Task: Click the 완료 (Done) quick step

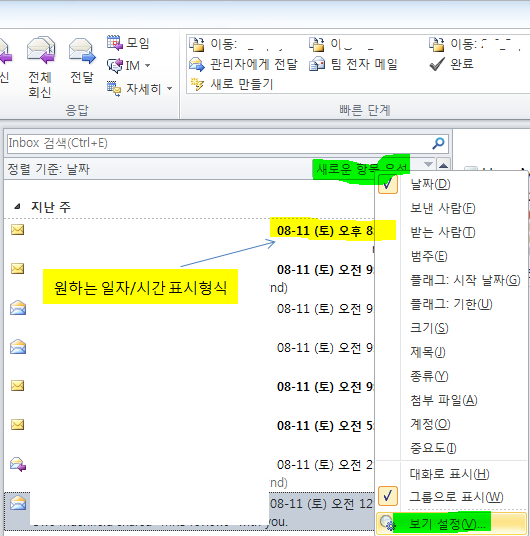Action: (451, 64)
